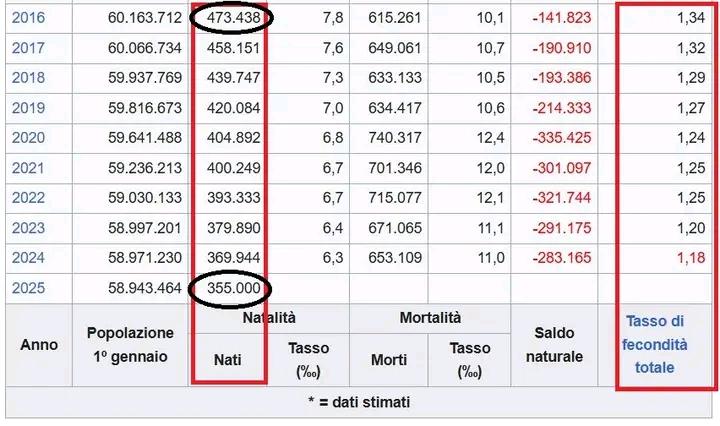
Task: Click the 2018 year link
Action: coord(28,78)
